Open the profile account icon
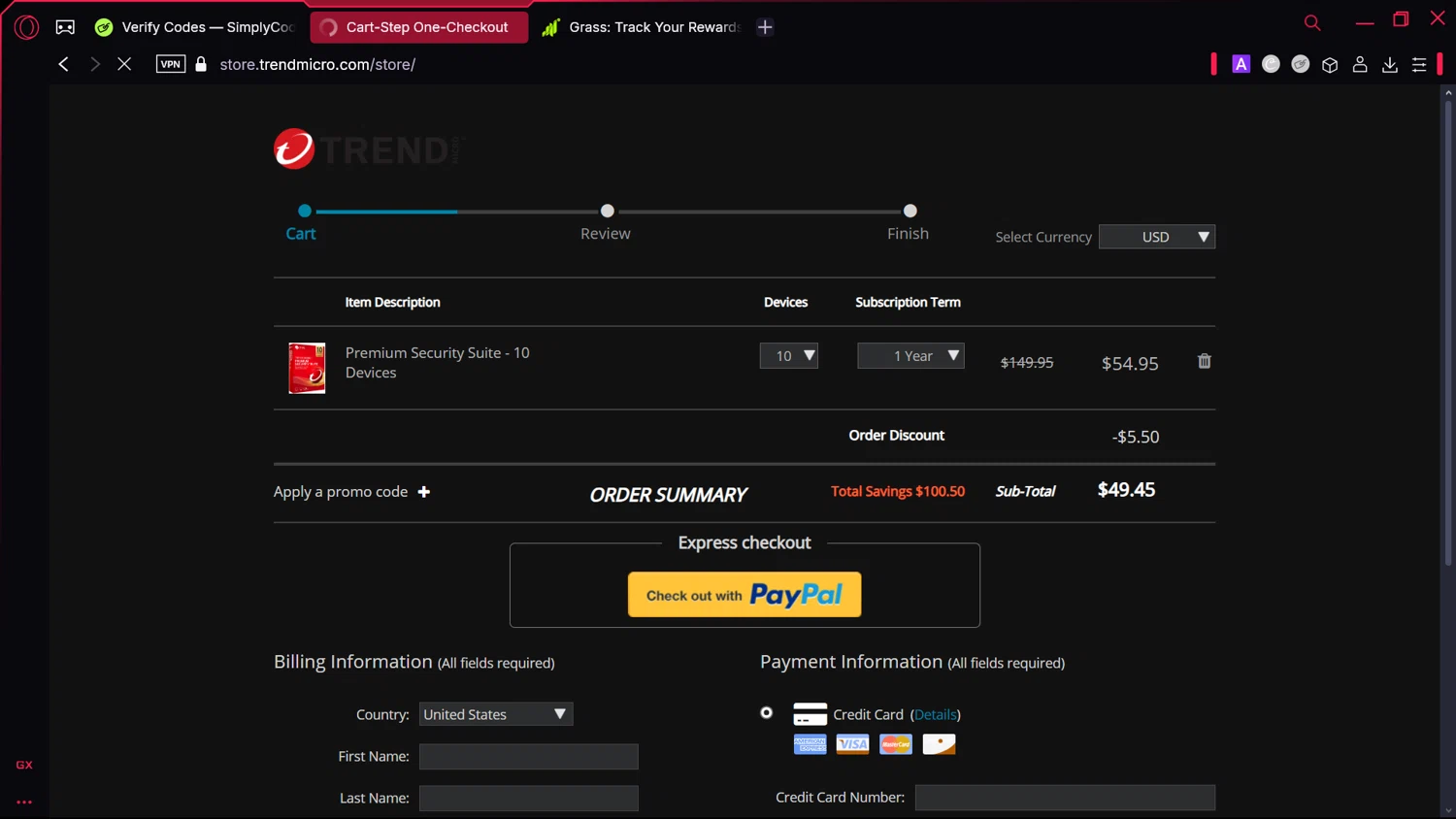Image resolution: width=1456 pixels, height=819 pixels. 1360,64
